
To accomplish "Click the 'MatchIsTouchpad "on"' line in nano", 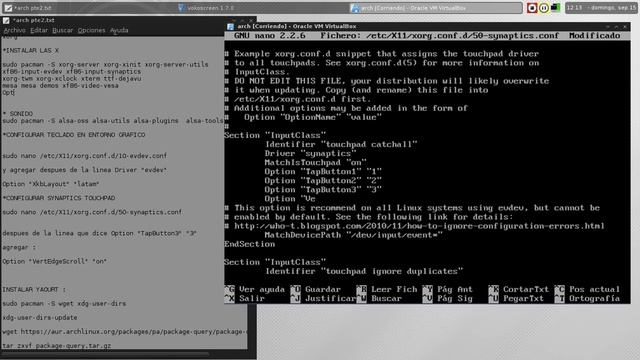I will [x=316, y=162].
